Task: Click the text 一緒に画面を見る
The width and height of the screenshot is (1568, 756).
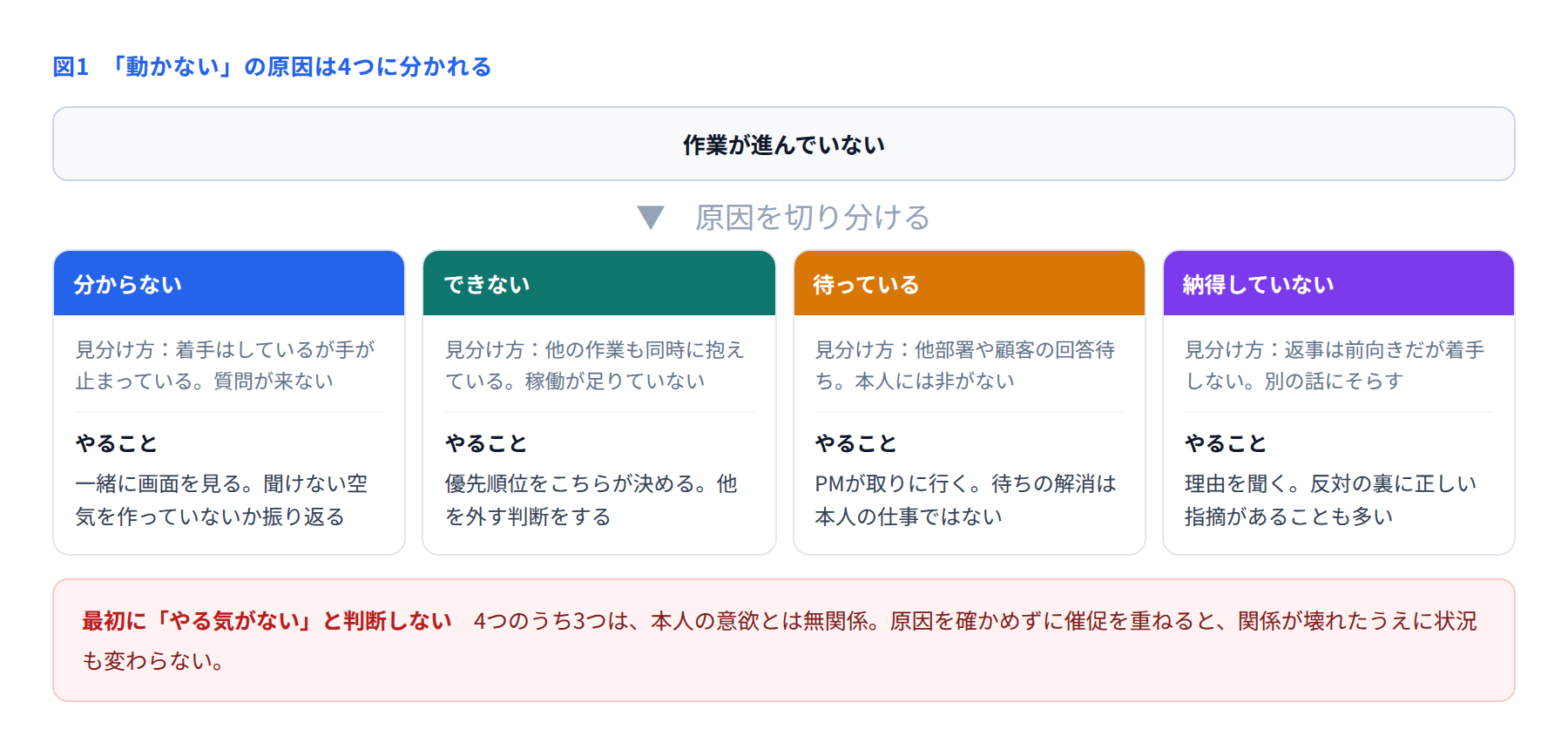Action: 159,483
